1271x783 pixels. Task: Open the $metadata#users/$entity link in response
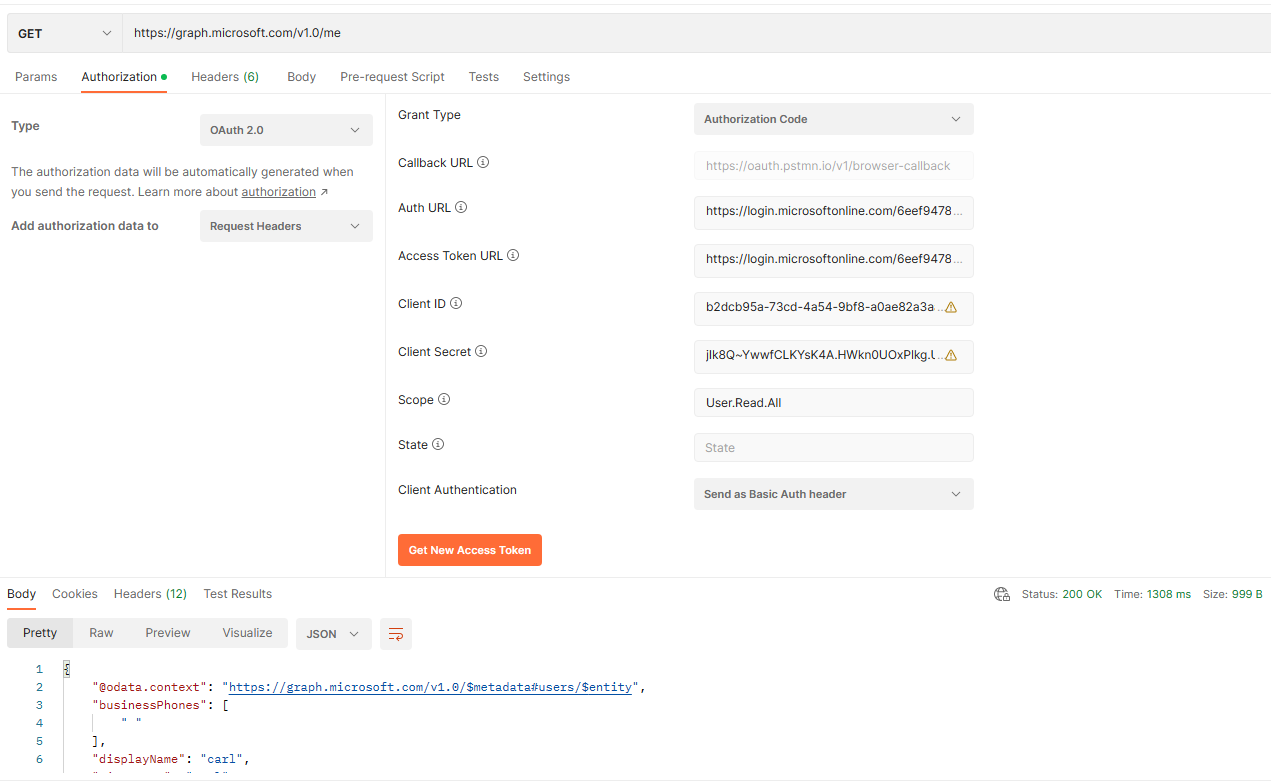pyautogui.click(x=430, y=687)
